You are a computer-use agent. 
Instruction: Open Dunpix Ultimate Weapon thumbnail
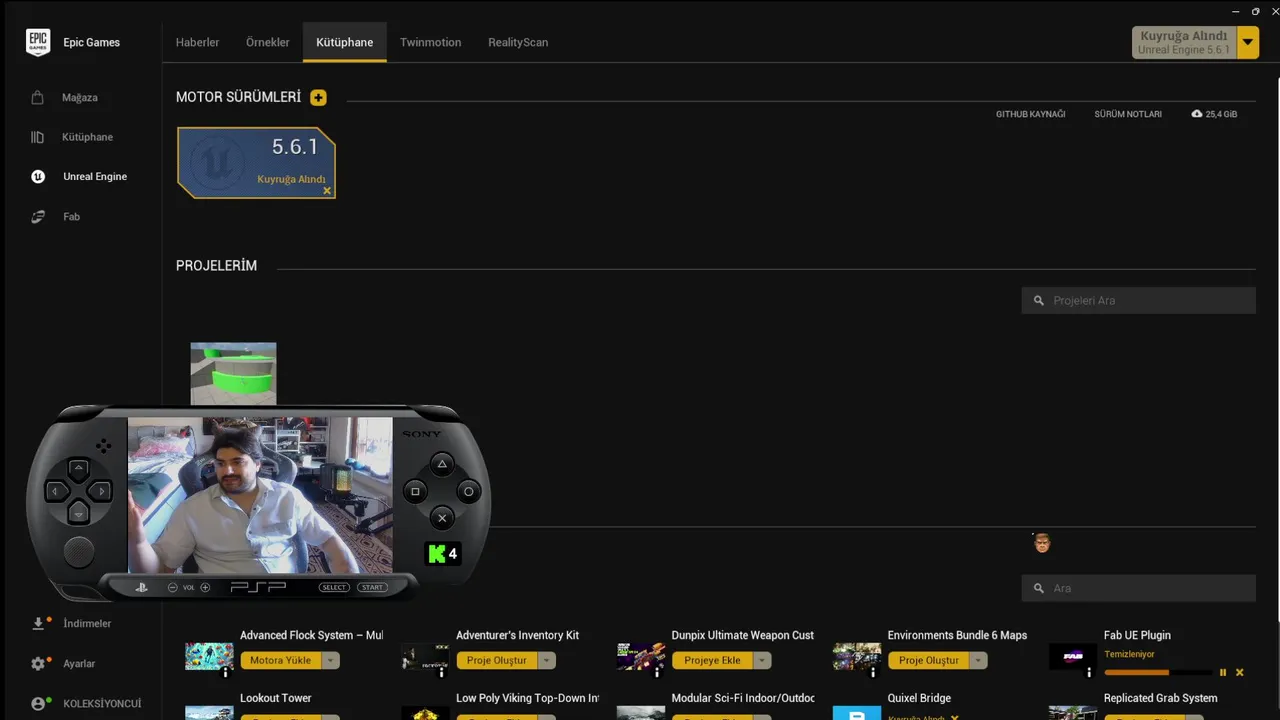pos(641,656)
